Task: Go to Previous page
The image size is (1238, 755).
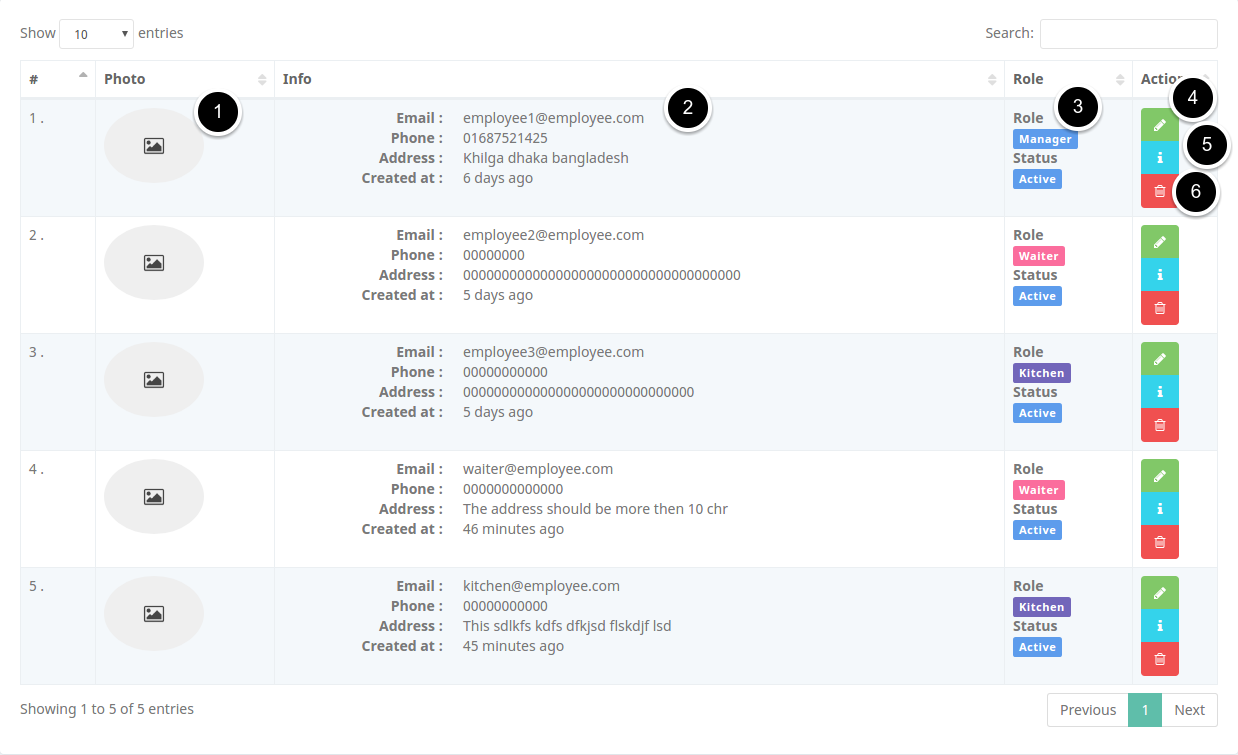Action: 1088,710
